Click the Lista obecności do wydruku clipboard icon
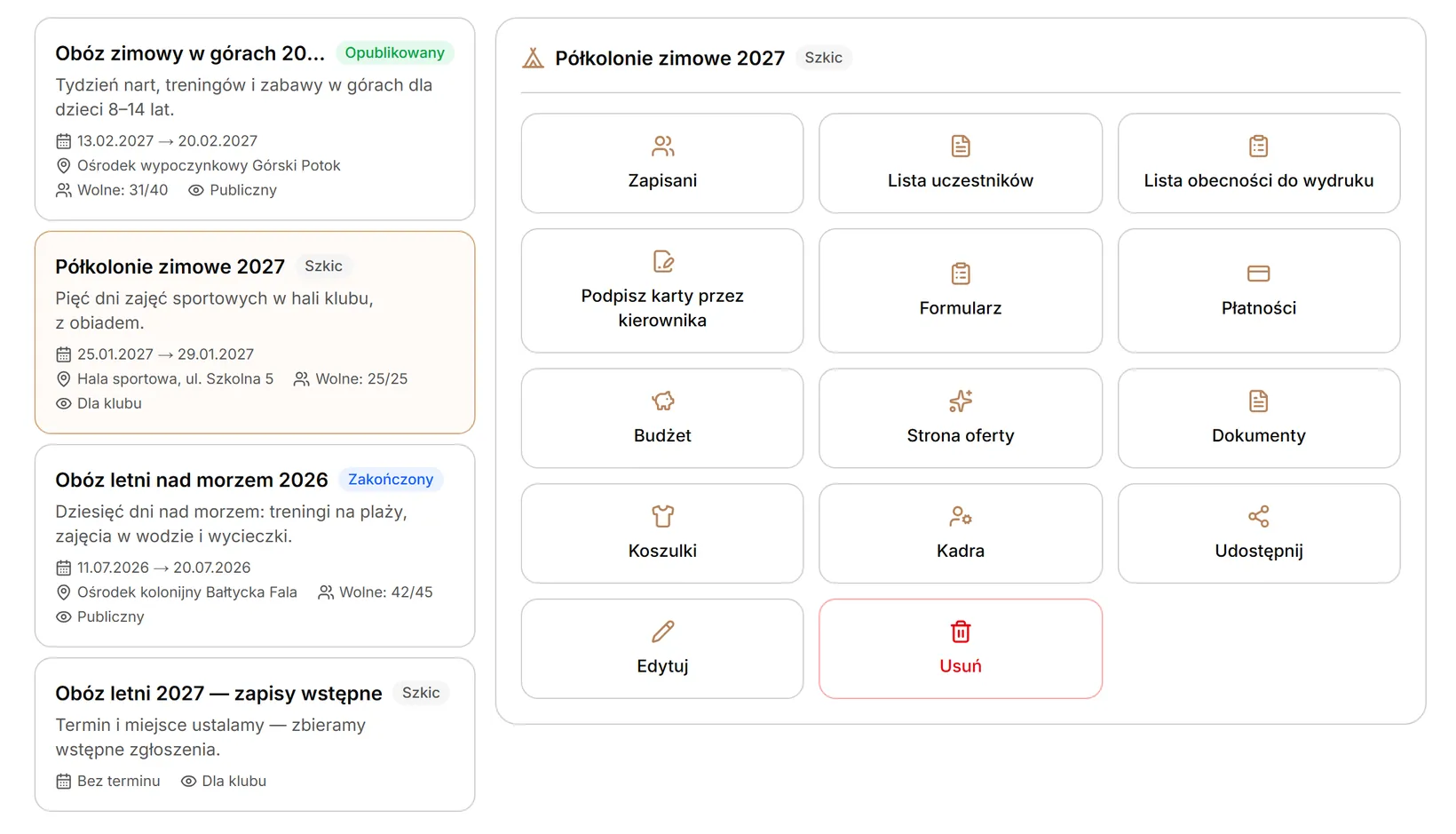 pos(1258,146)
